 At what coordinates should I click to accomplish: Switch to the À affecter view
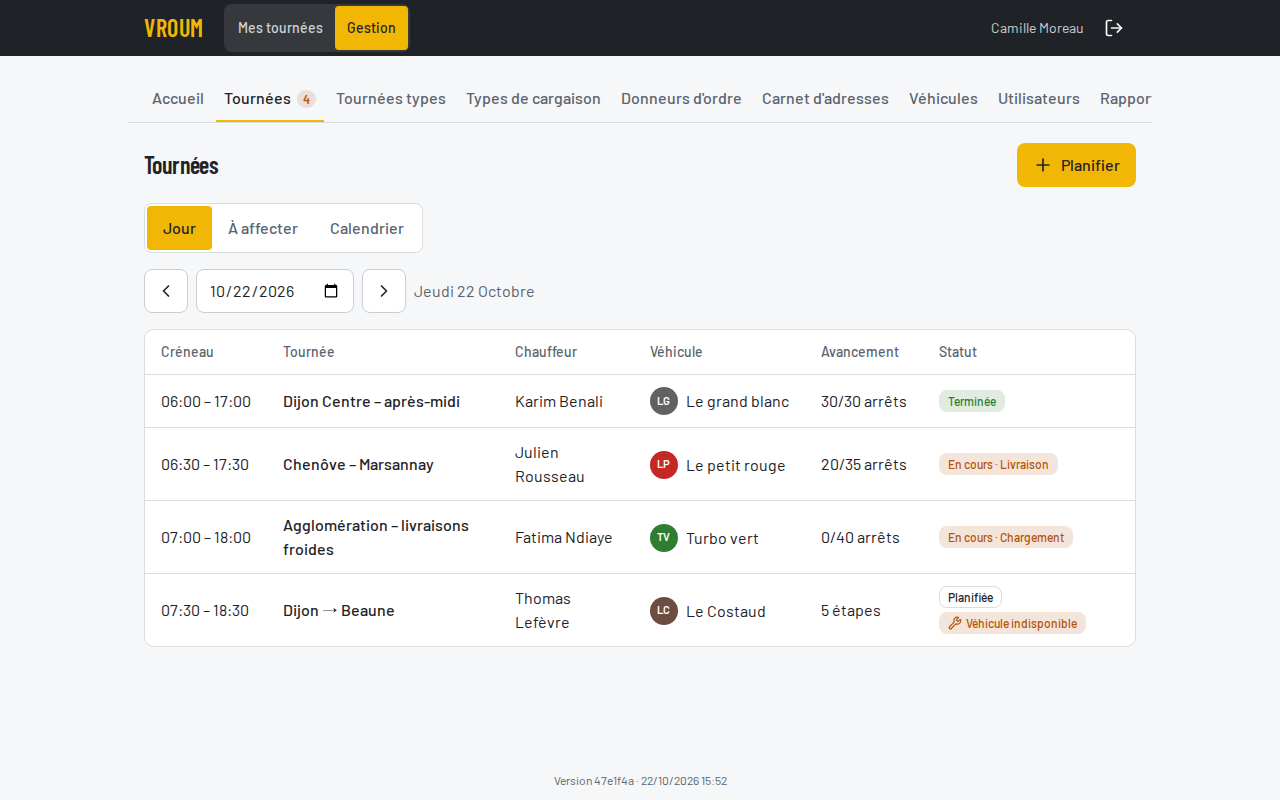coord(263,228)
